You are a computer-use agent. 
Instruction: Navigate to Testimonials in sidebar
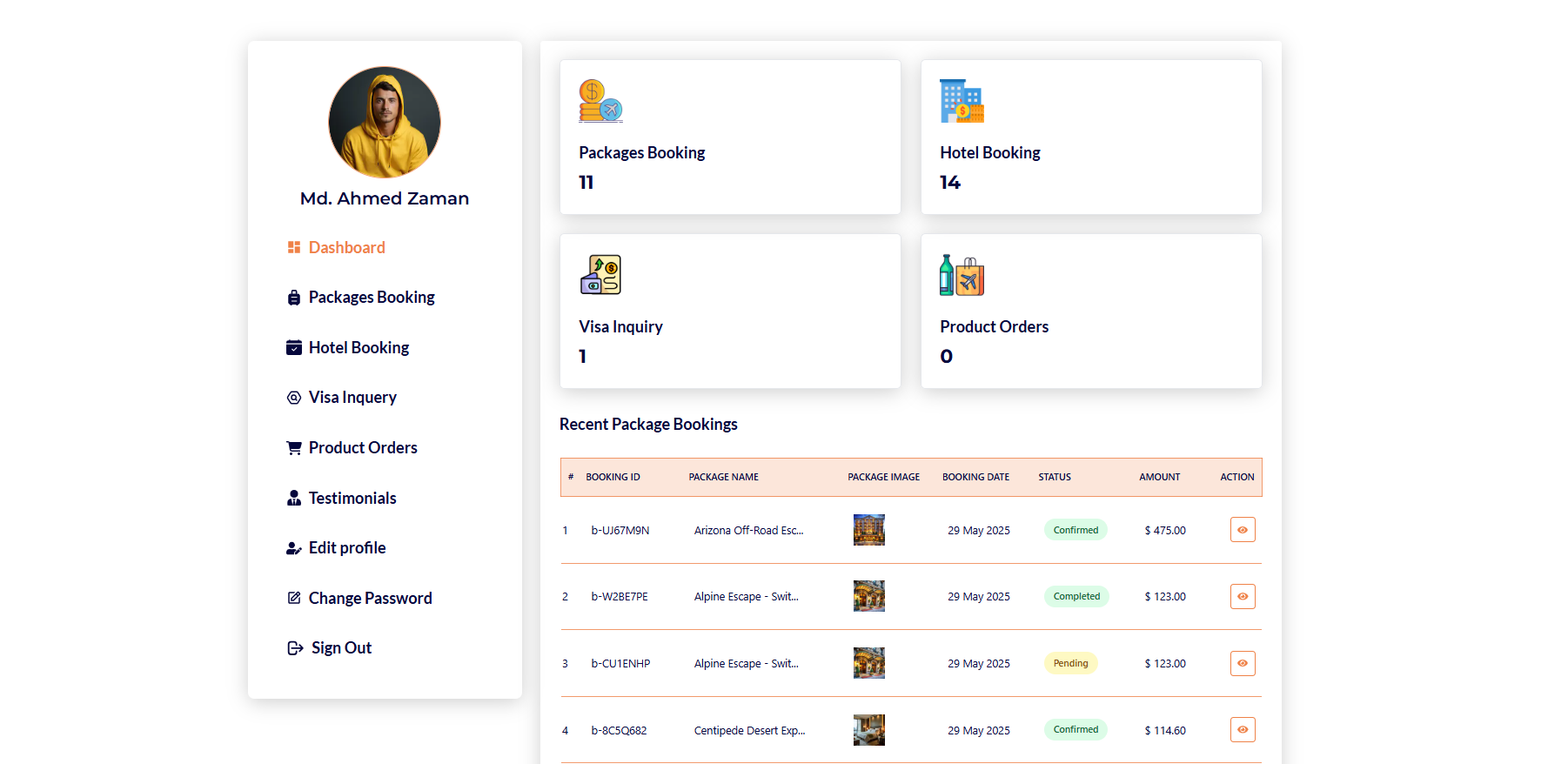tap(352, 498)
